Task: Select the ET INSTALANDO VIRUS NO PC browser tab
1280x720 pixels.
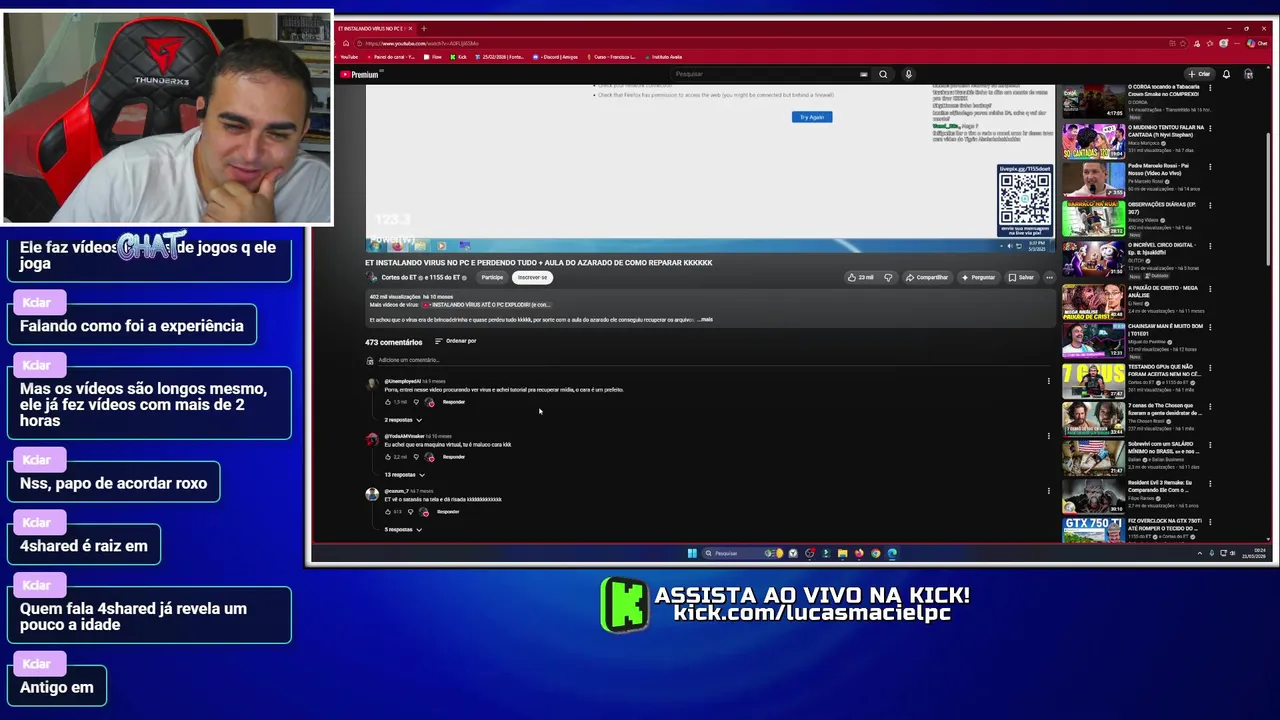Action: pyautogui.click(x=374, y=28)
